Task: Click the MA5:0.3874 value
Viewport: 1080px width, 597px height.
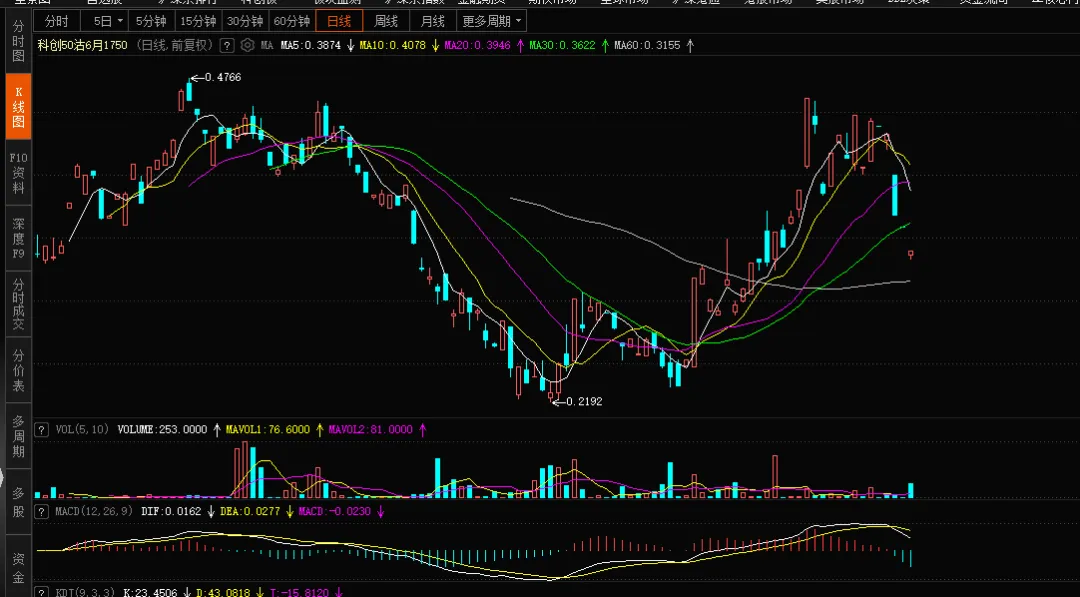Action: (x=311, y=45)
